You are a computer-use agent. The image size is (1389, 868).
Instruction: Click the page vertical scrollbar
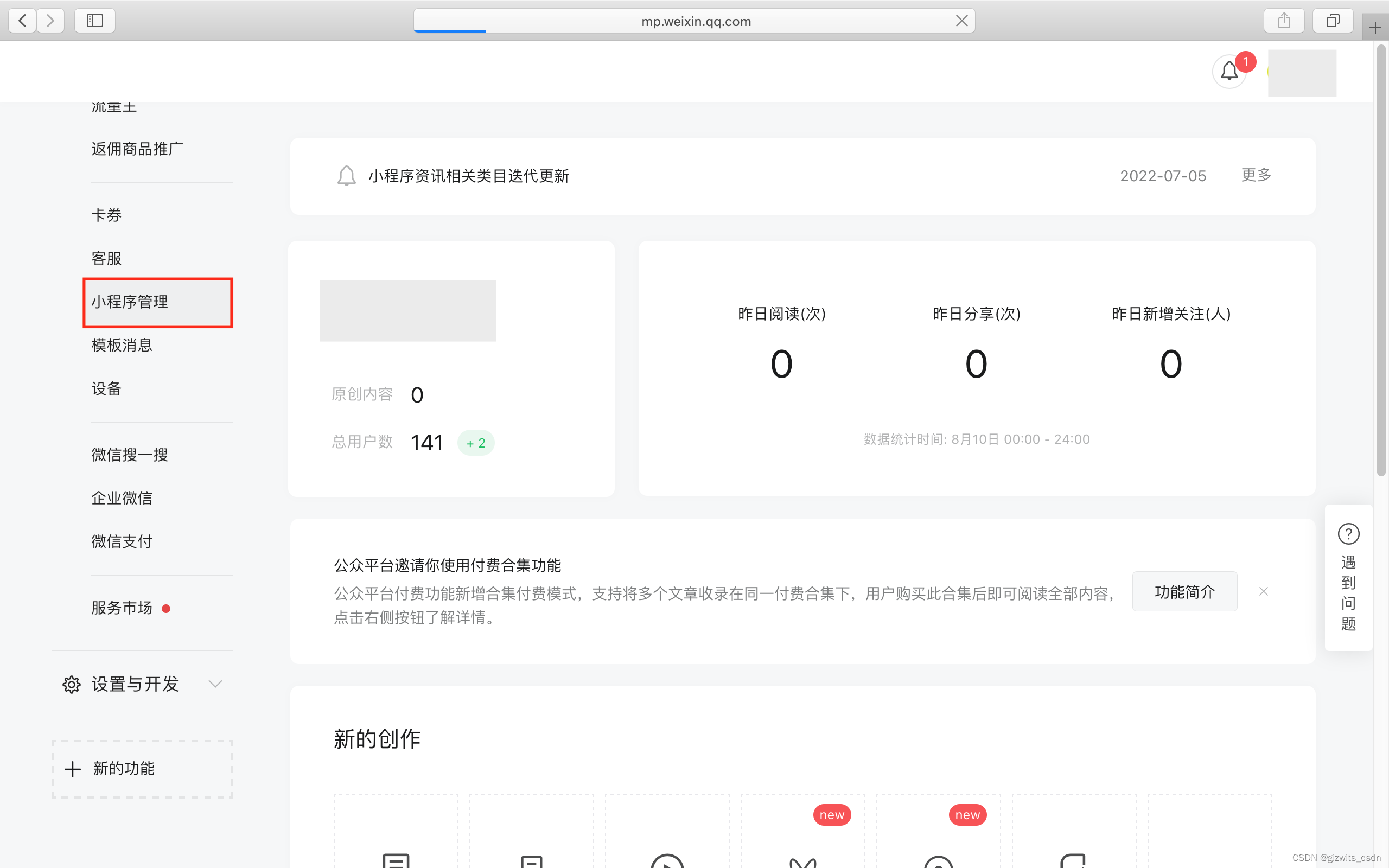1381,261
